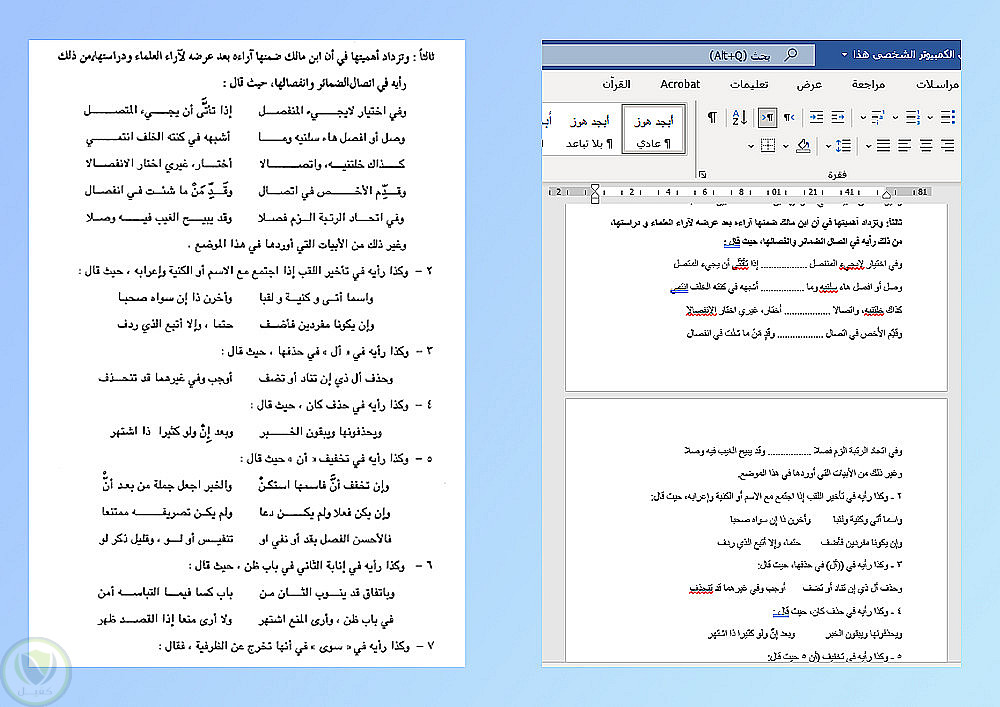Apply the بلا تباعد style
Viewport: 1000px width, 707px height.
589,131
